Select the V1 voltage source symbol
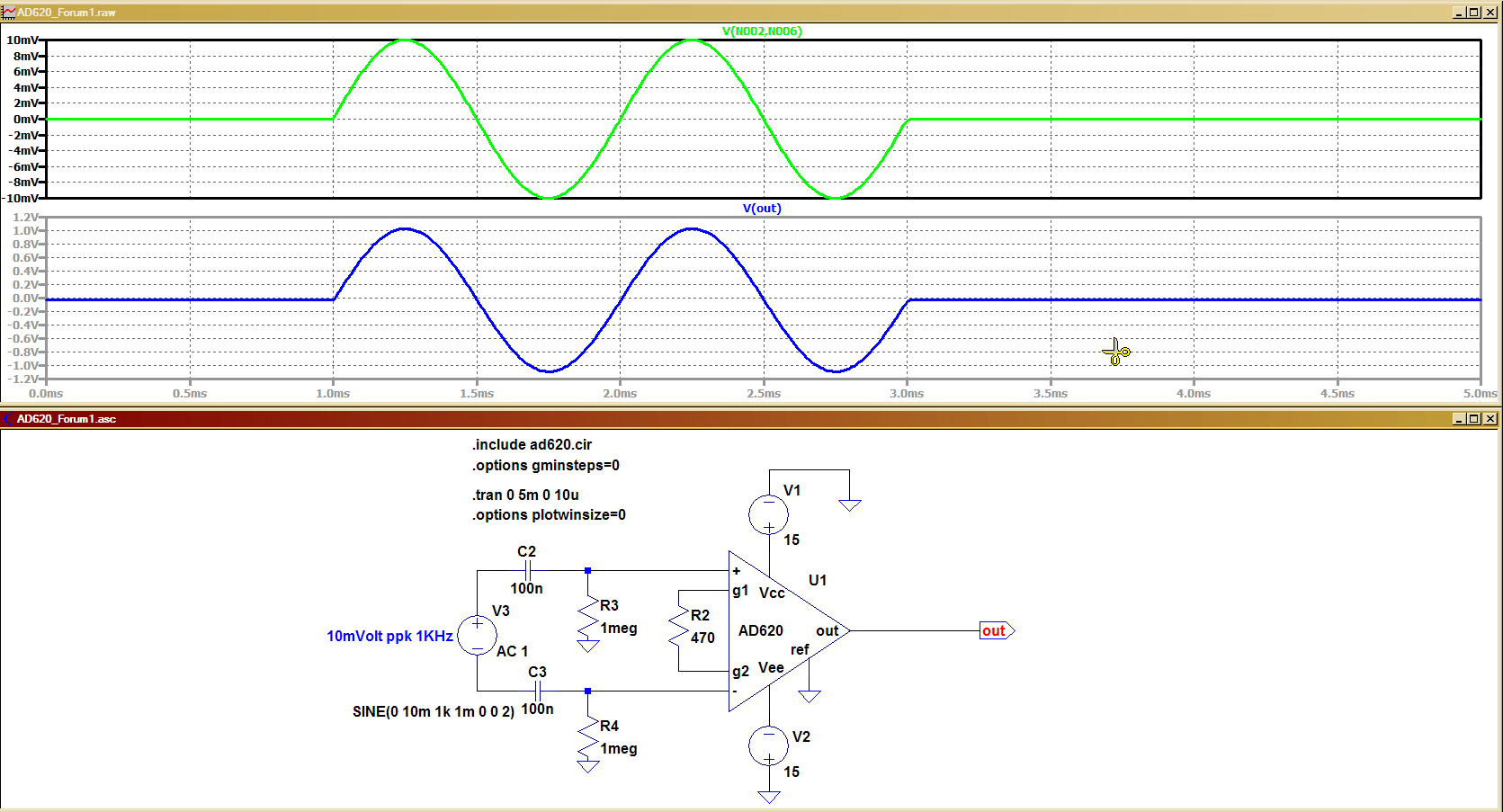Screen dimensions: 1503x812 (x=768, y=514)
